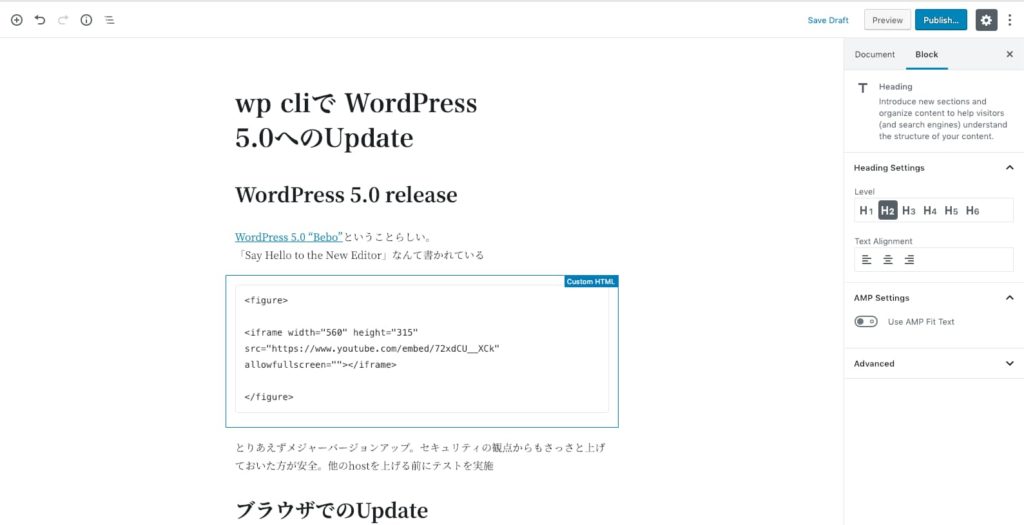Collapse the AMP Settings section
The width and height of the screenshot is (1024, 525).
tap(933, 298)
